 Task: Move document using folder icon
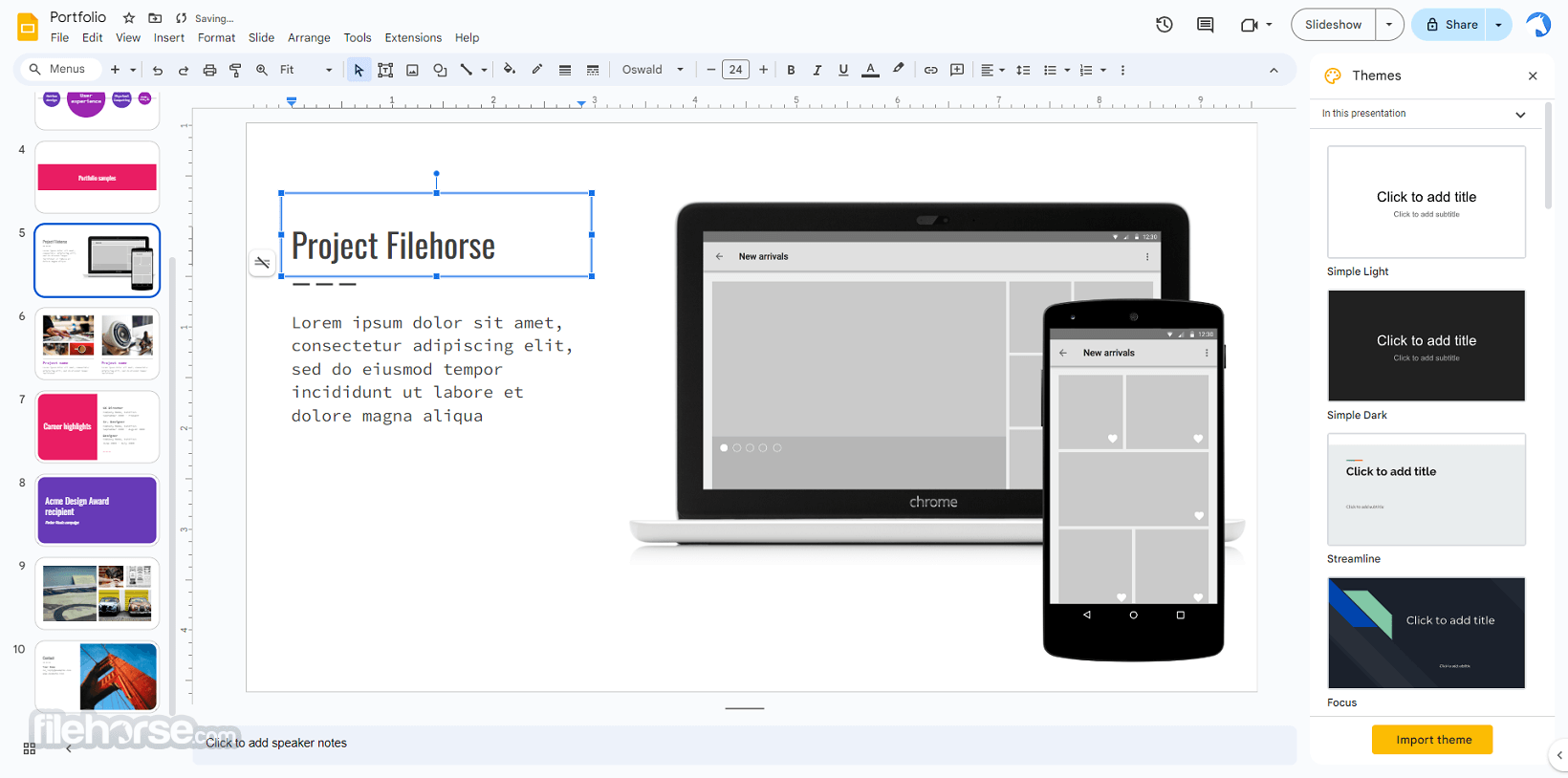point(155,18)
